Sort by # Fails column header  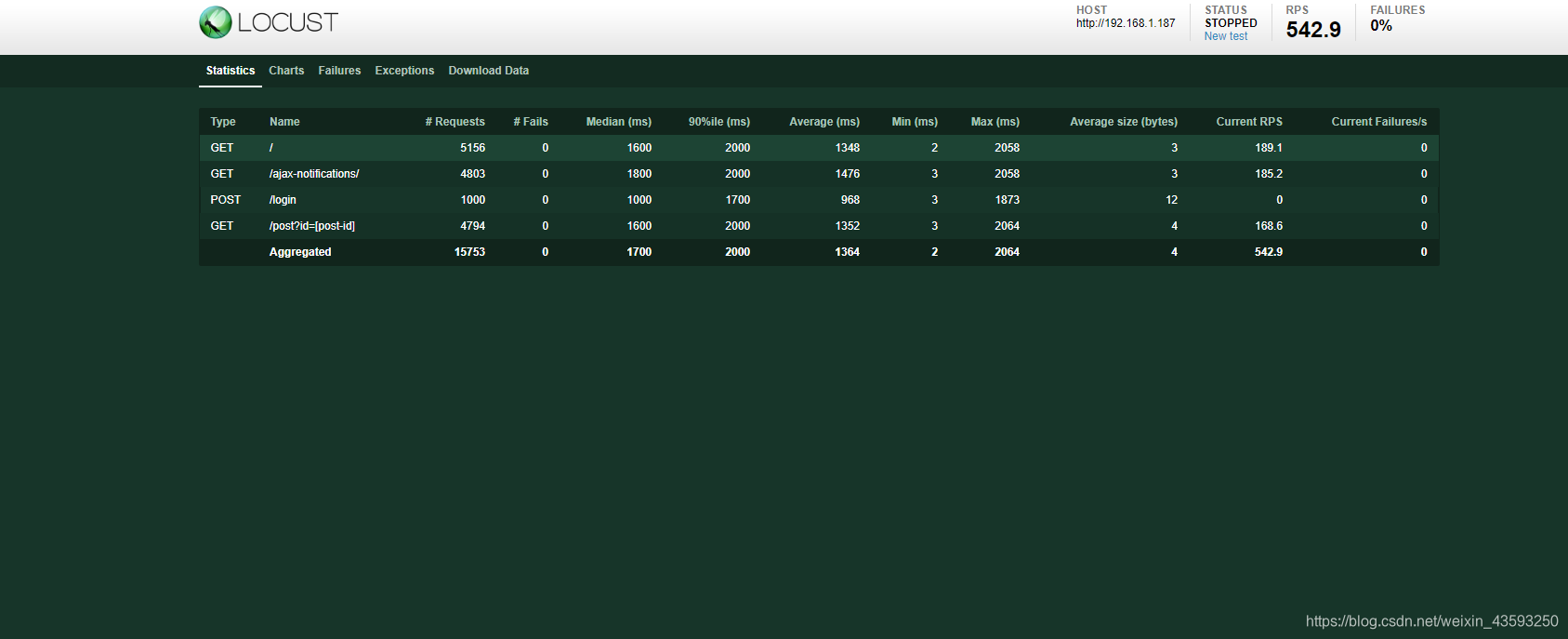coord(531,122)
